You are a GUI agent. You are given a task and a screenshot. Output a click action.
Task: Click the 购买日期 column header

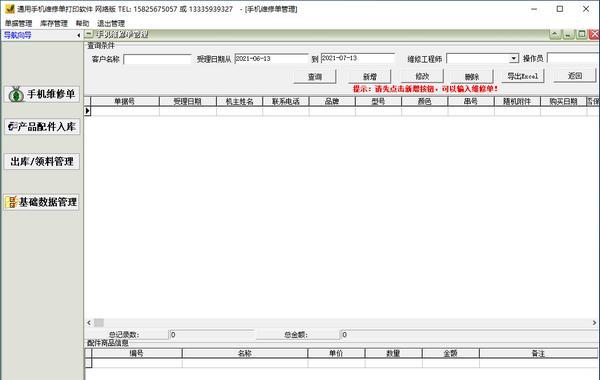point(564,101)
